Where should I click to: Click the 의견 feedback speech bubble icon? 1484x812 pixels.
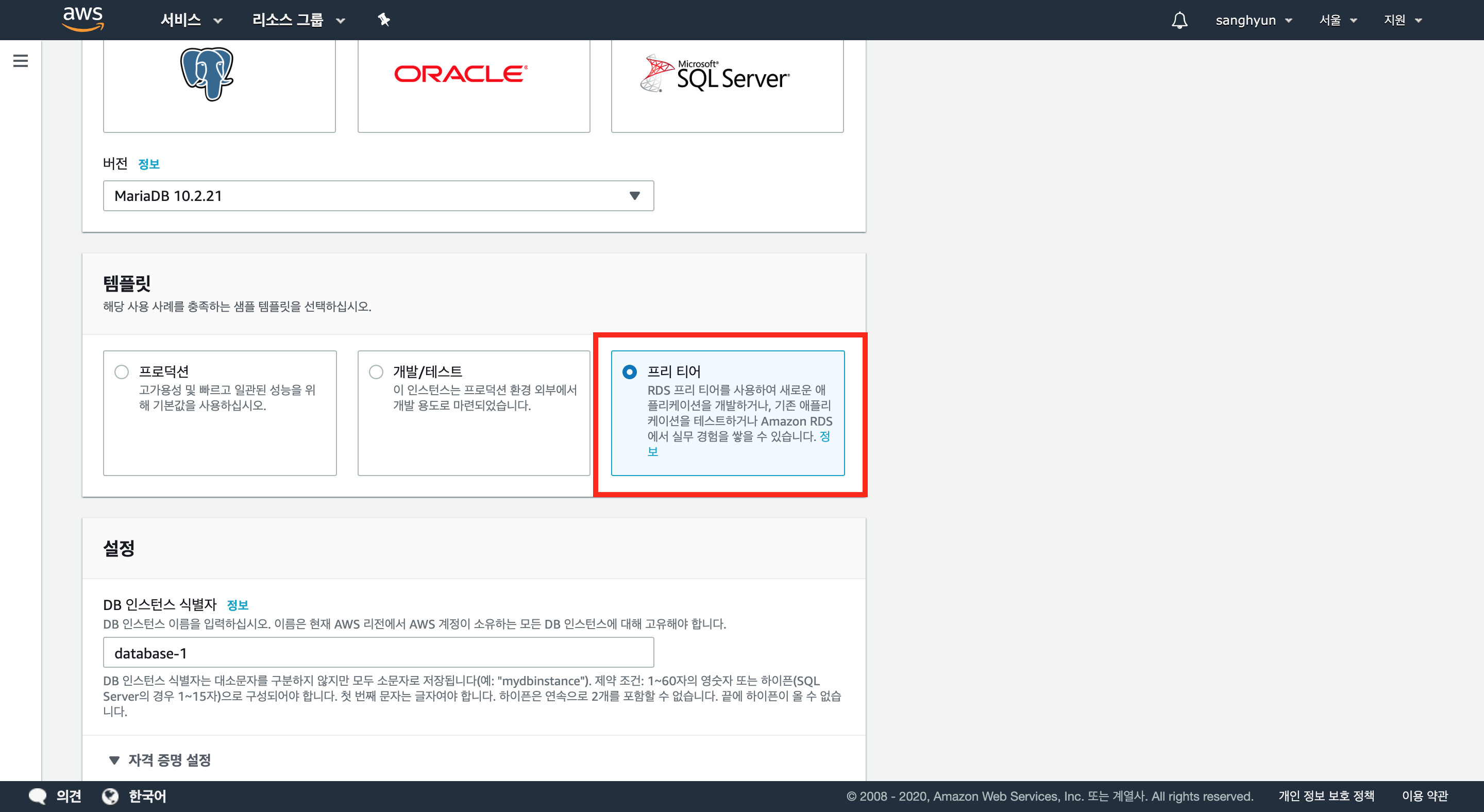coord(38,796)
